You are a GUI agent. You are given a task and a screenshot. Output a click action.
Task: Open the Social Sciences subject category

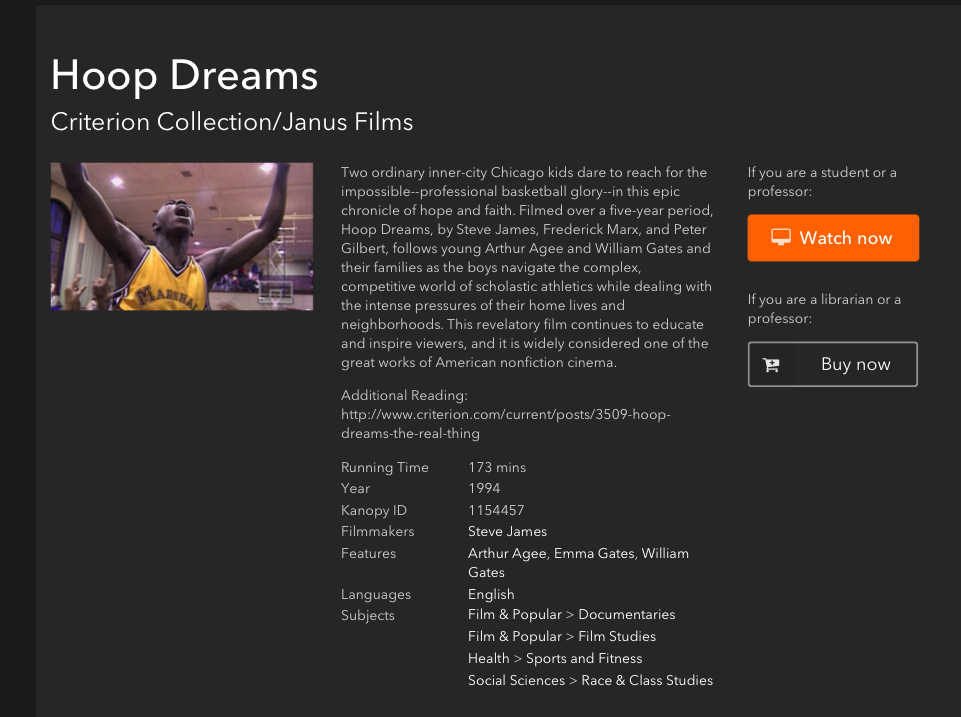click(516, 680)
